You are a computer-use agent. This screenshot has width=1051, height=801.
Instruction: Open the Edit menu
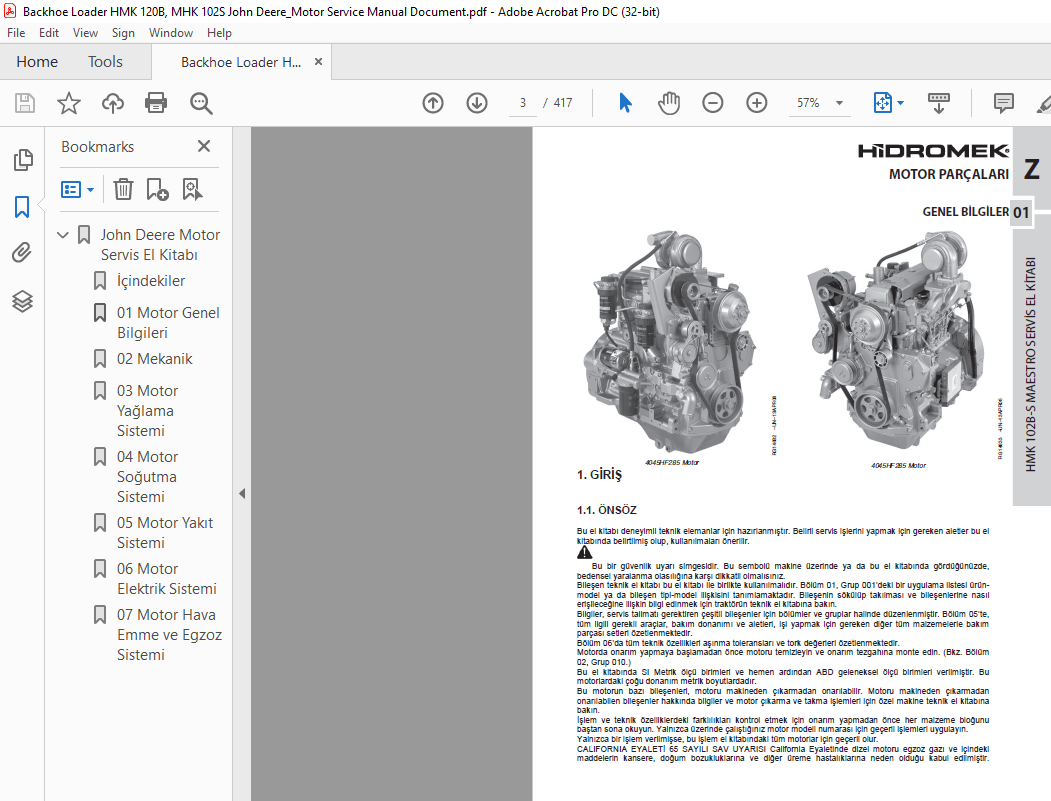click(x=49, y=33)
